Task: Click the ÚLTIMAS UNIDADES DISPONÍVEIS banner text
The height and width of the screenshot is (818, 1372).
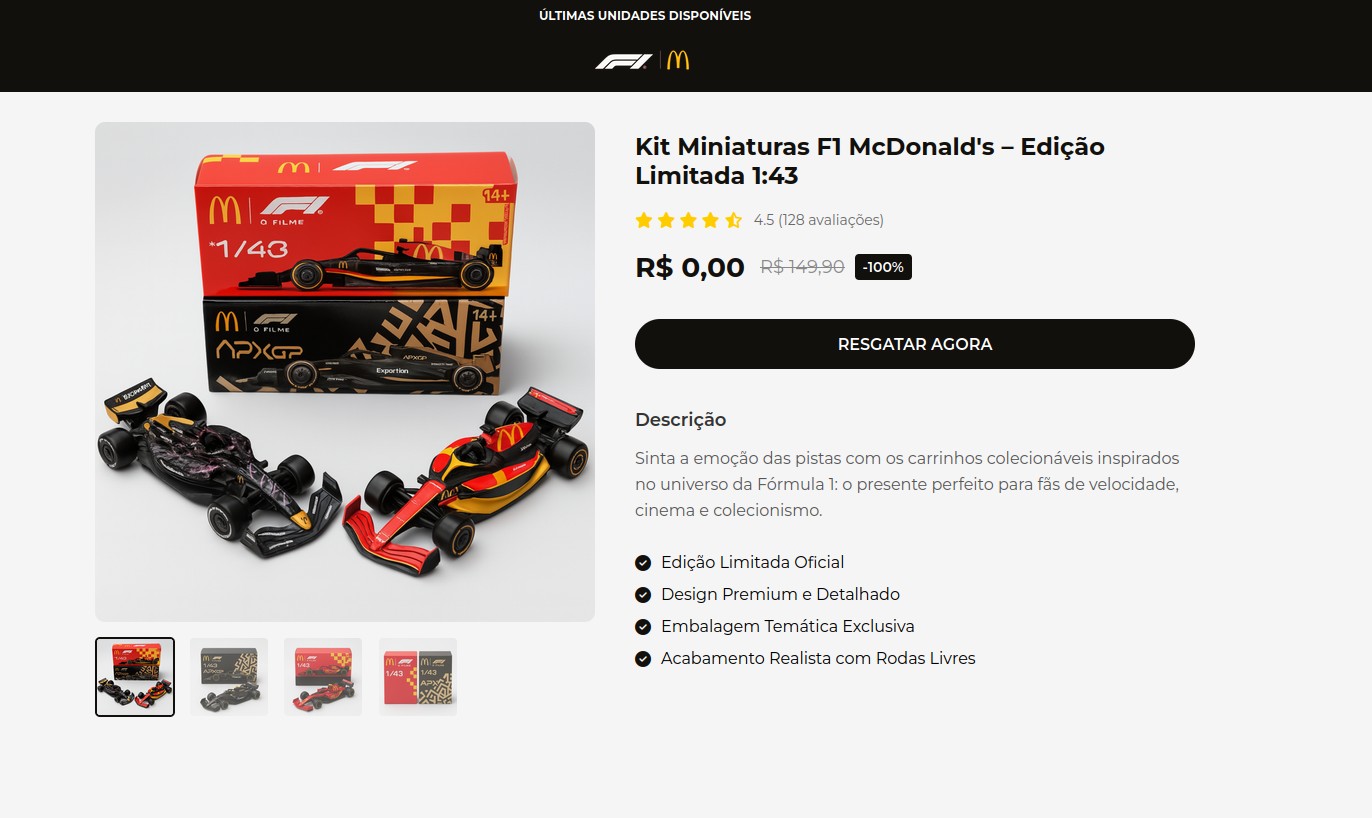Action: coord(645,16)
